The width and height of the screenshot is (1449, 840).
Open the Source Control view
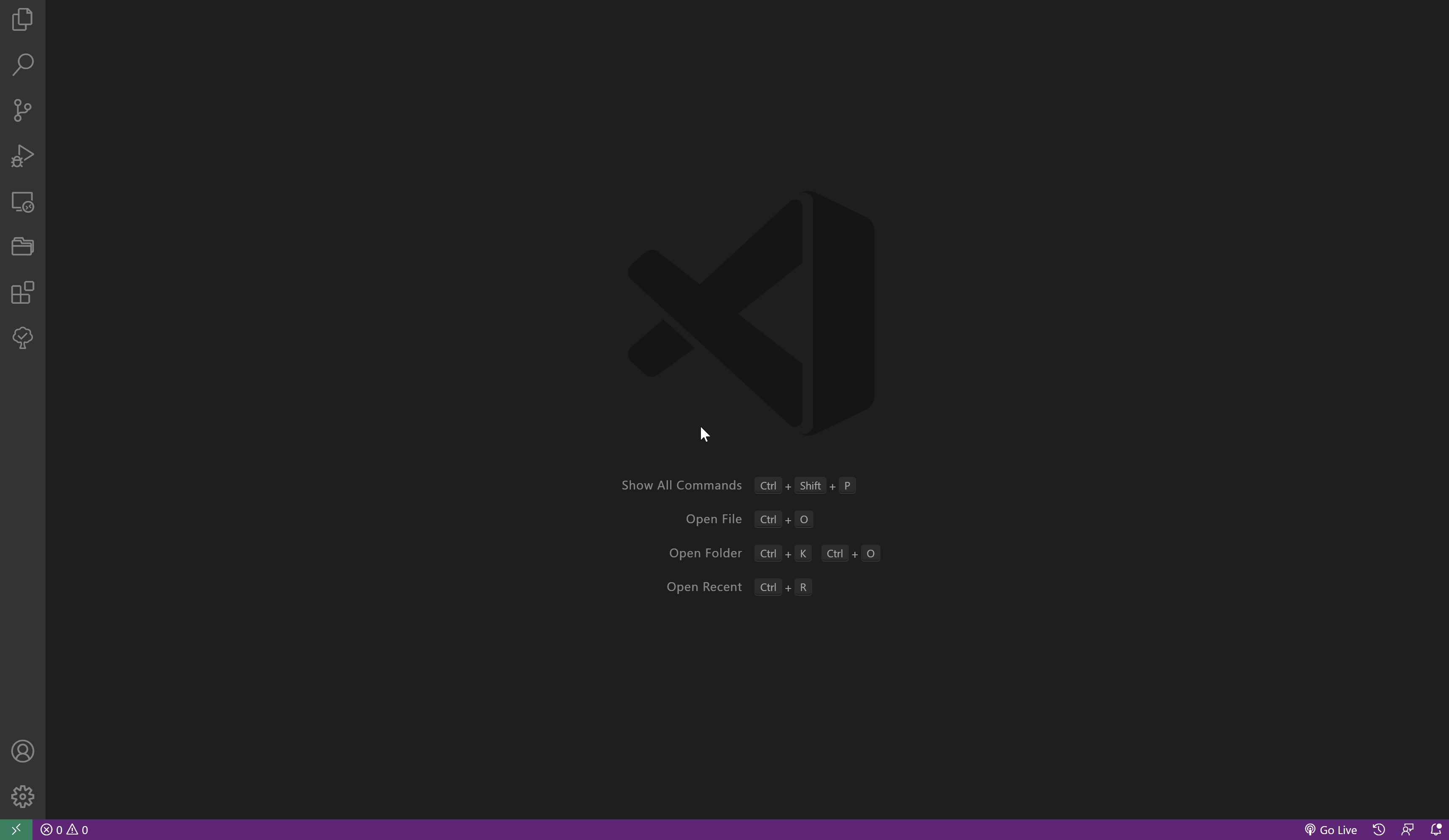click(22, 110)
